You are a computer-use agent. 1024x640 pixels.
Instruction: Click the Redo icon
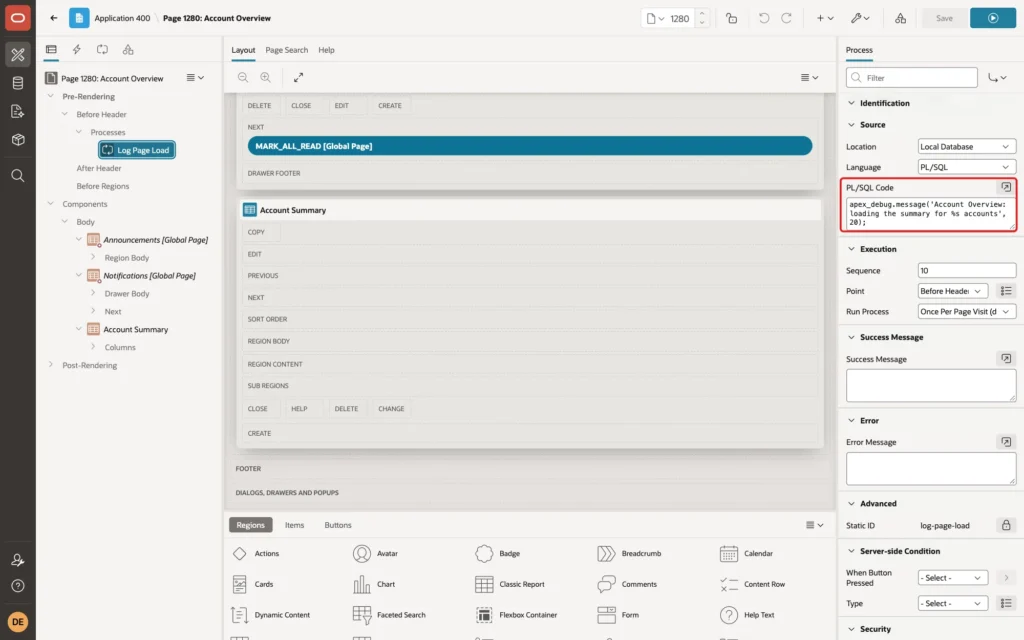click(x=786, y=18)
